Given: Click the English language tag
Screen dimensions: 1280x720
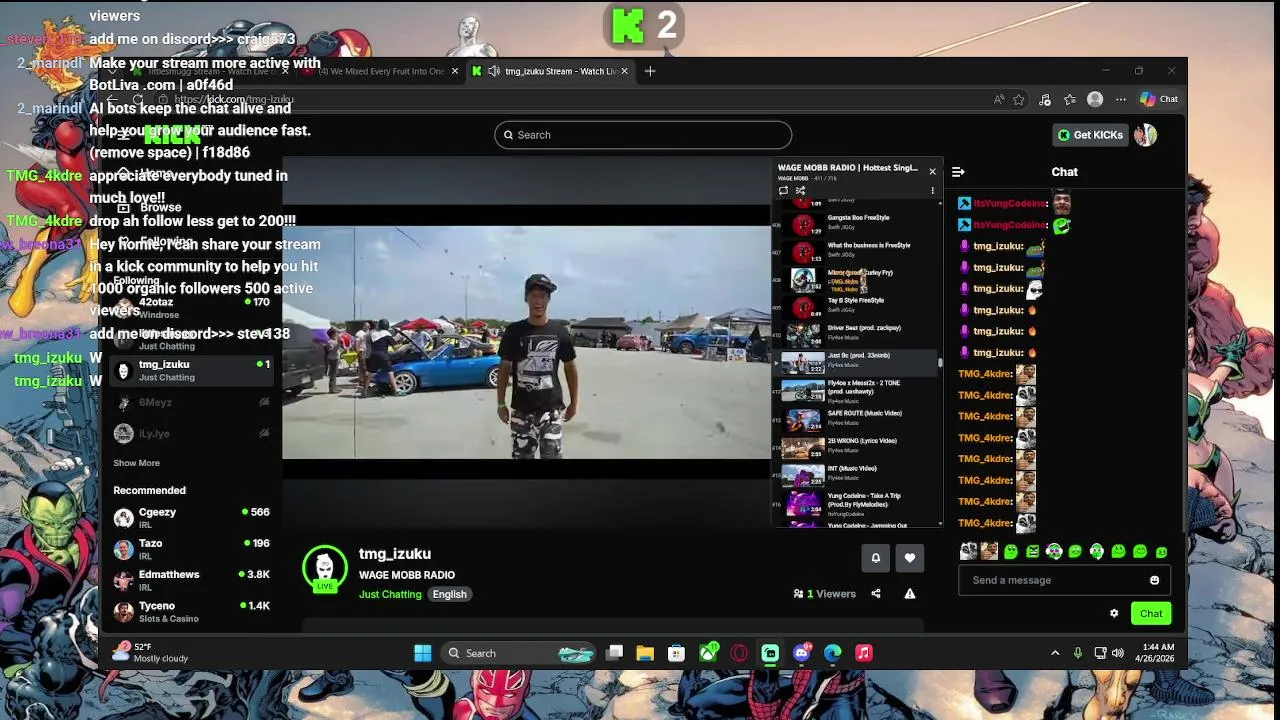Looking at the screenshot, I should 449,594.
